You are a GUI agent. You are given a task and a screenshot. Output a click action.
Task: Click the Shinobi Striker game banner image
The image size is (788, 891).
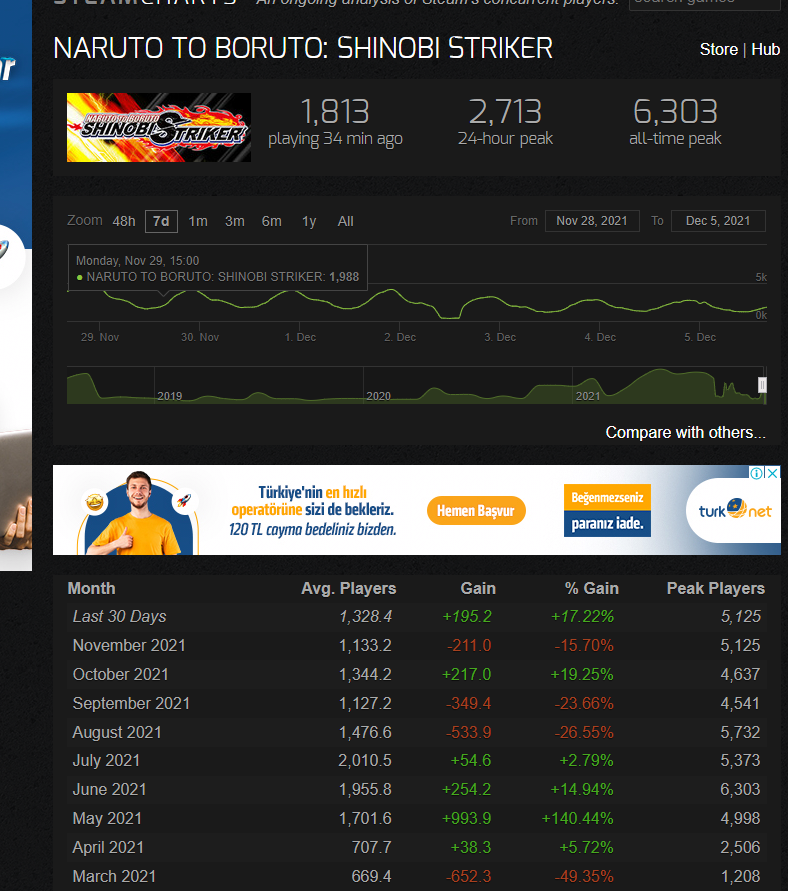[159, 127]
